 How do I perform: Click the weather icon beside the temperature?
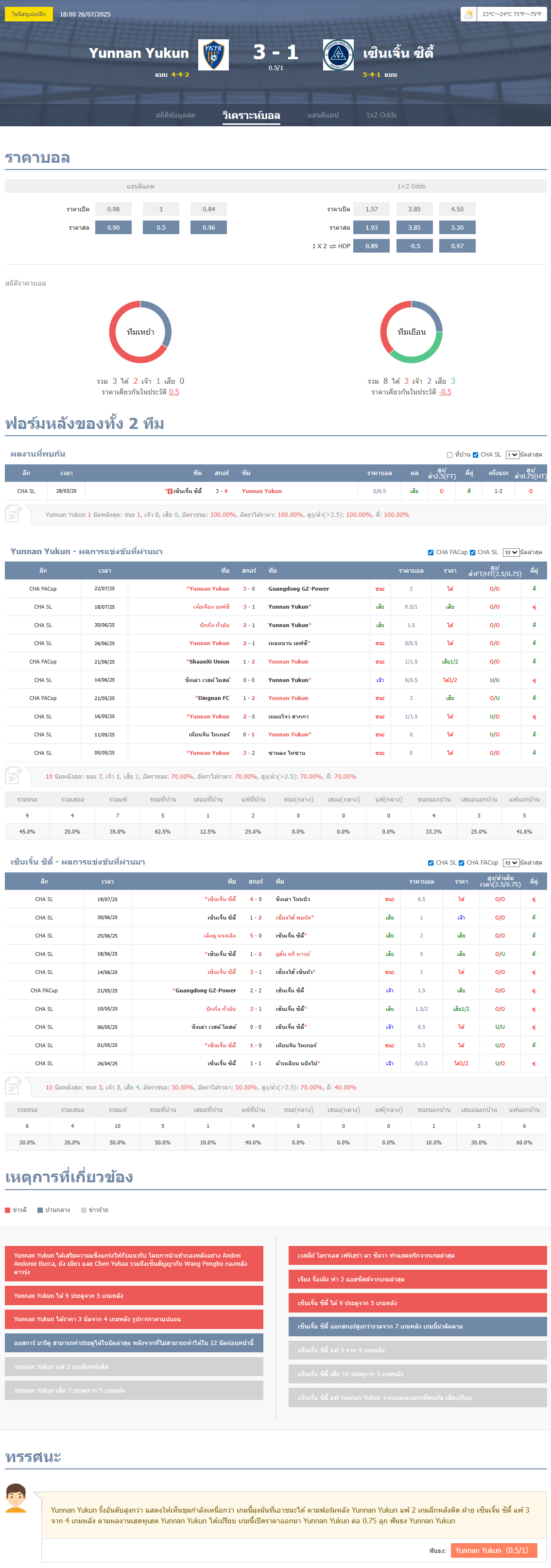click(469, 14)
